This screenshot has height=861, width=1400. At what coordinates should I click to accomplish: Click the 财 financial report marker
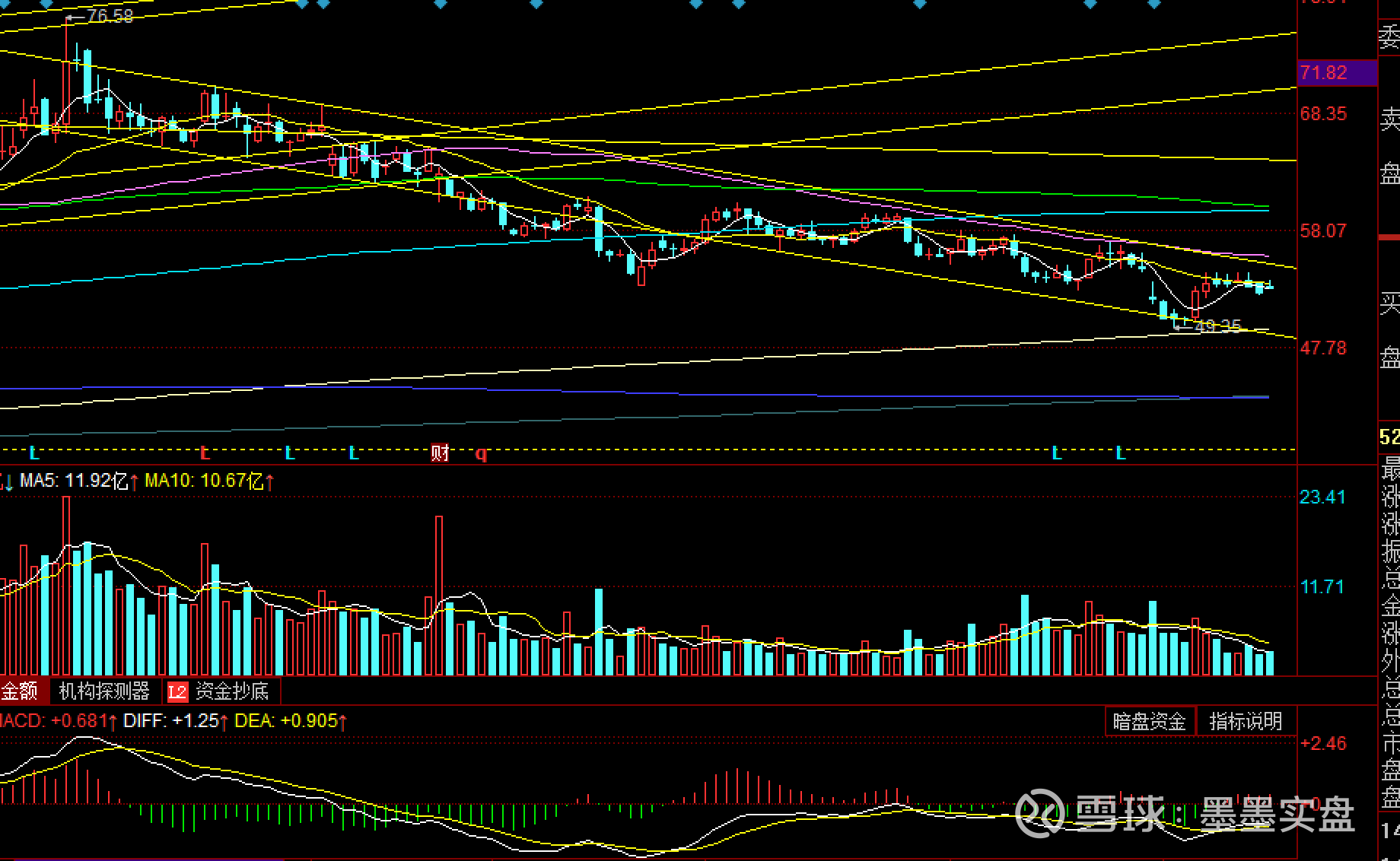click(440, 453)
